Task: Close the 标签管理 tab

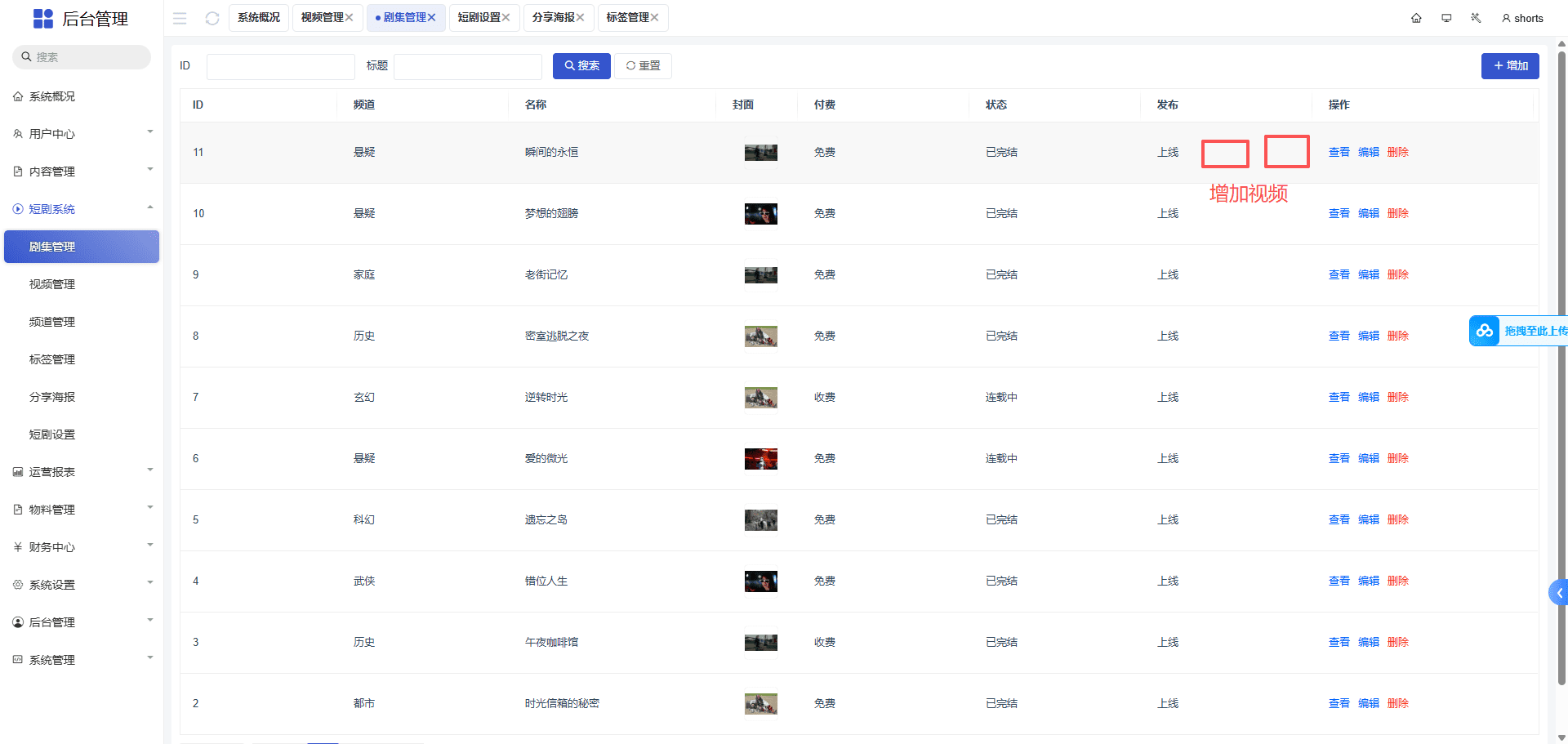Action: pyautogui.click(x=654, y=17)
